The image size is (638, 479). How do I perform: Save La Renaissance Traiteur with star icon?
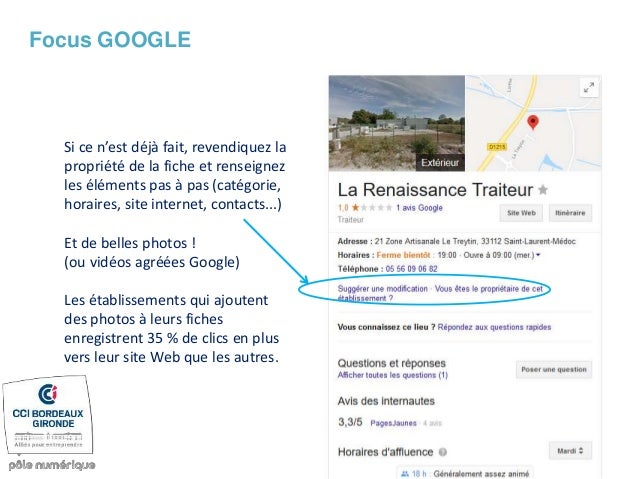click(543, 189)
